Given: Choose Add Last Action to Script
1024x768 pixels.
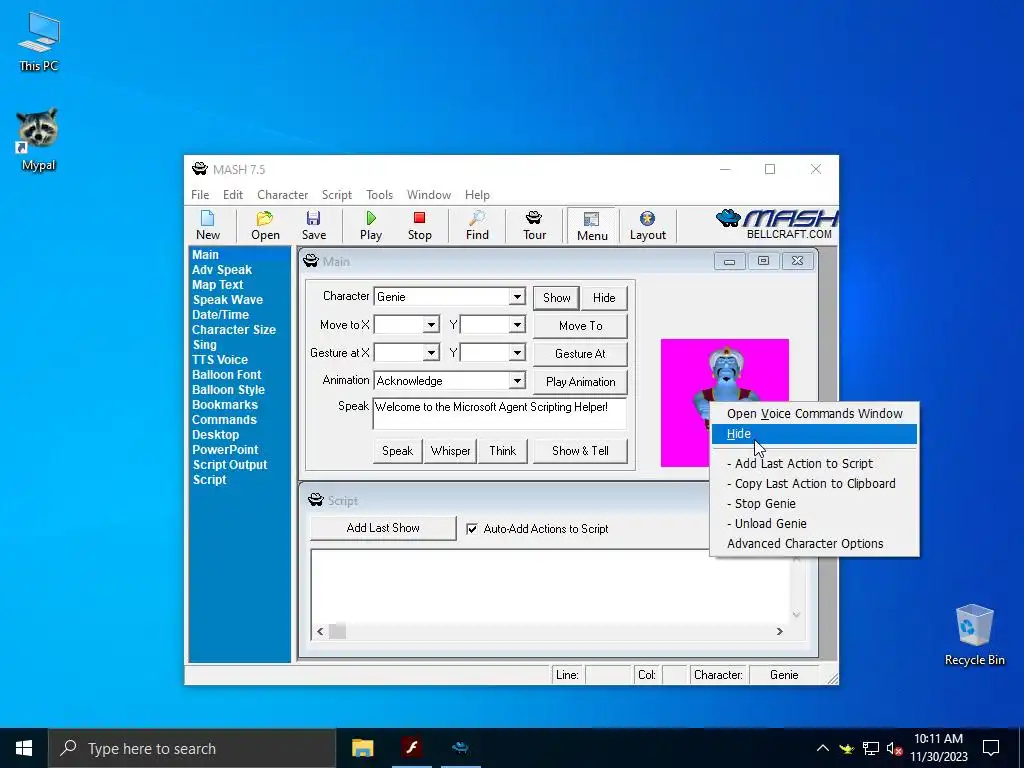Looking at the screenshot, I should point(814,464).
